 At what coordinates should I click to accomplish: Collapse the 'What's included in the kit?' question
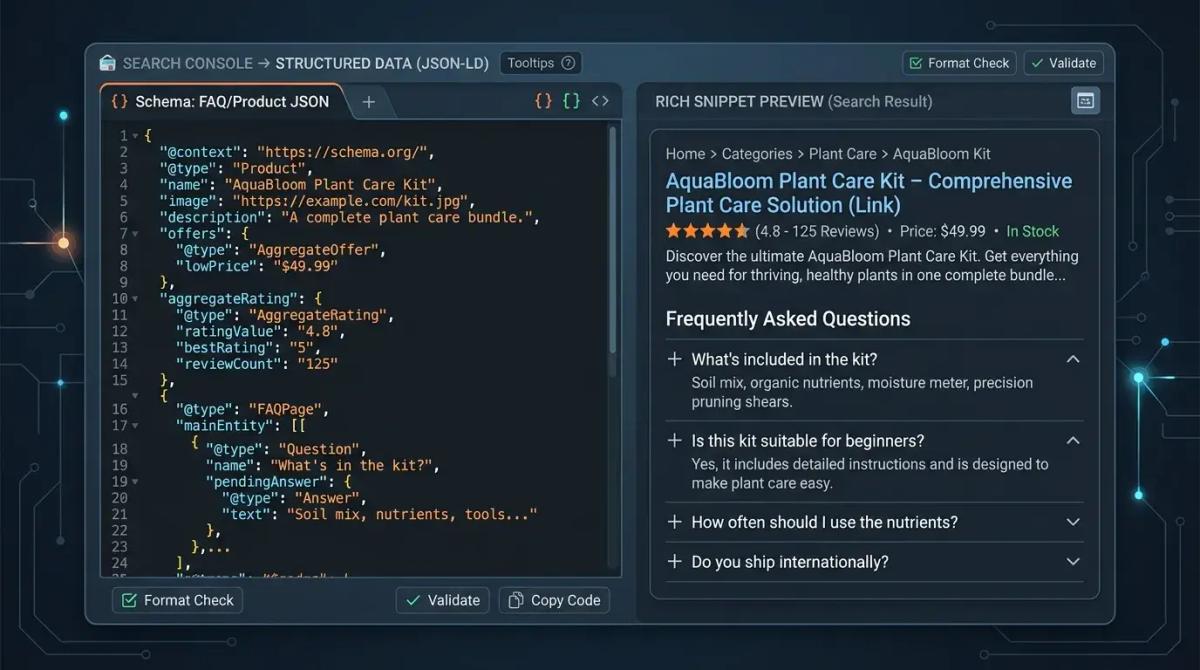tap(1073, 359)
